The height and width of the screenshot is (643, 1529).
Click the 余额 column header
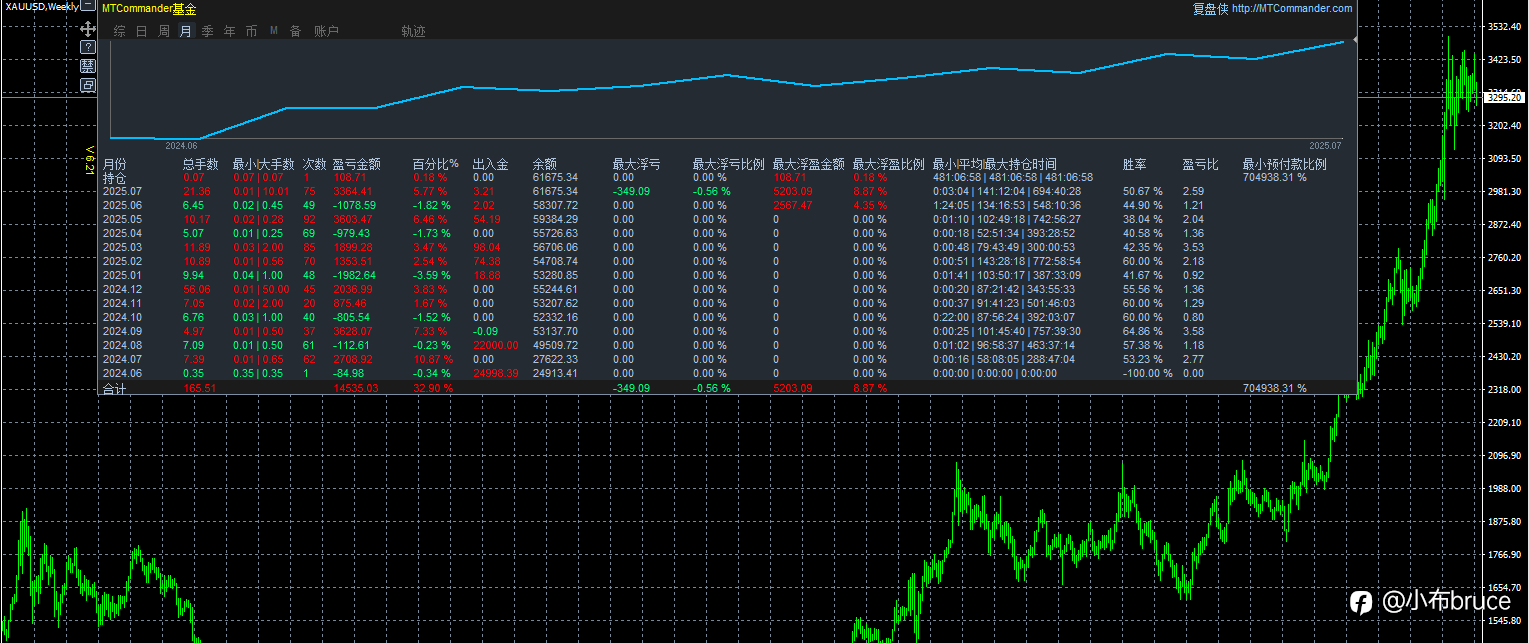point(545,164)
